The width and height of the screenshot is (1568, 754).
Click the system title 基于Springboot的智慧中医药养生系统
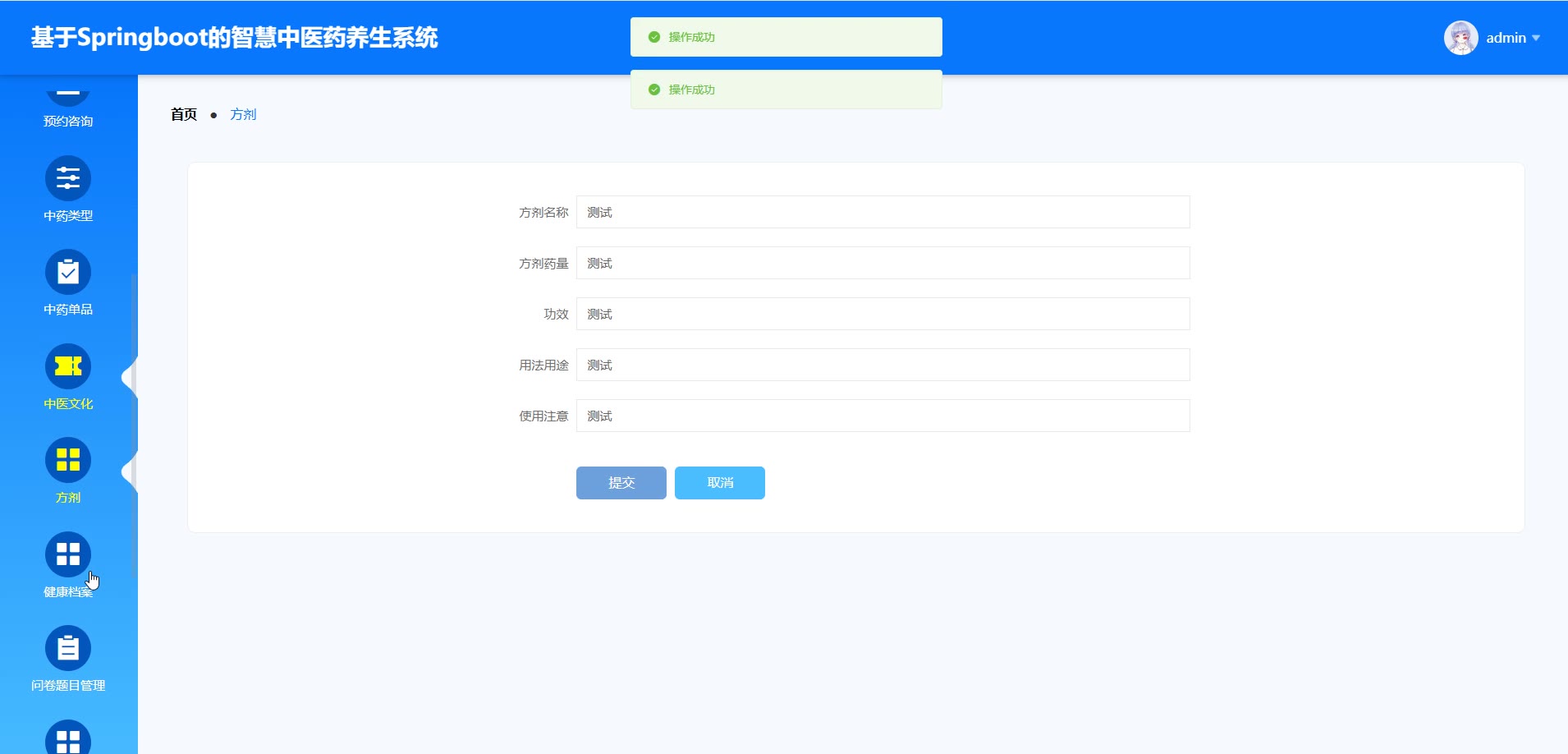coord(235,38)
